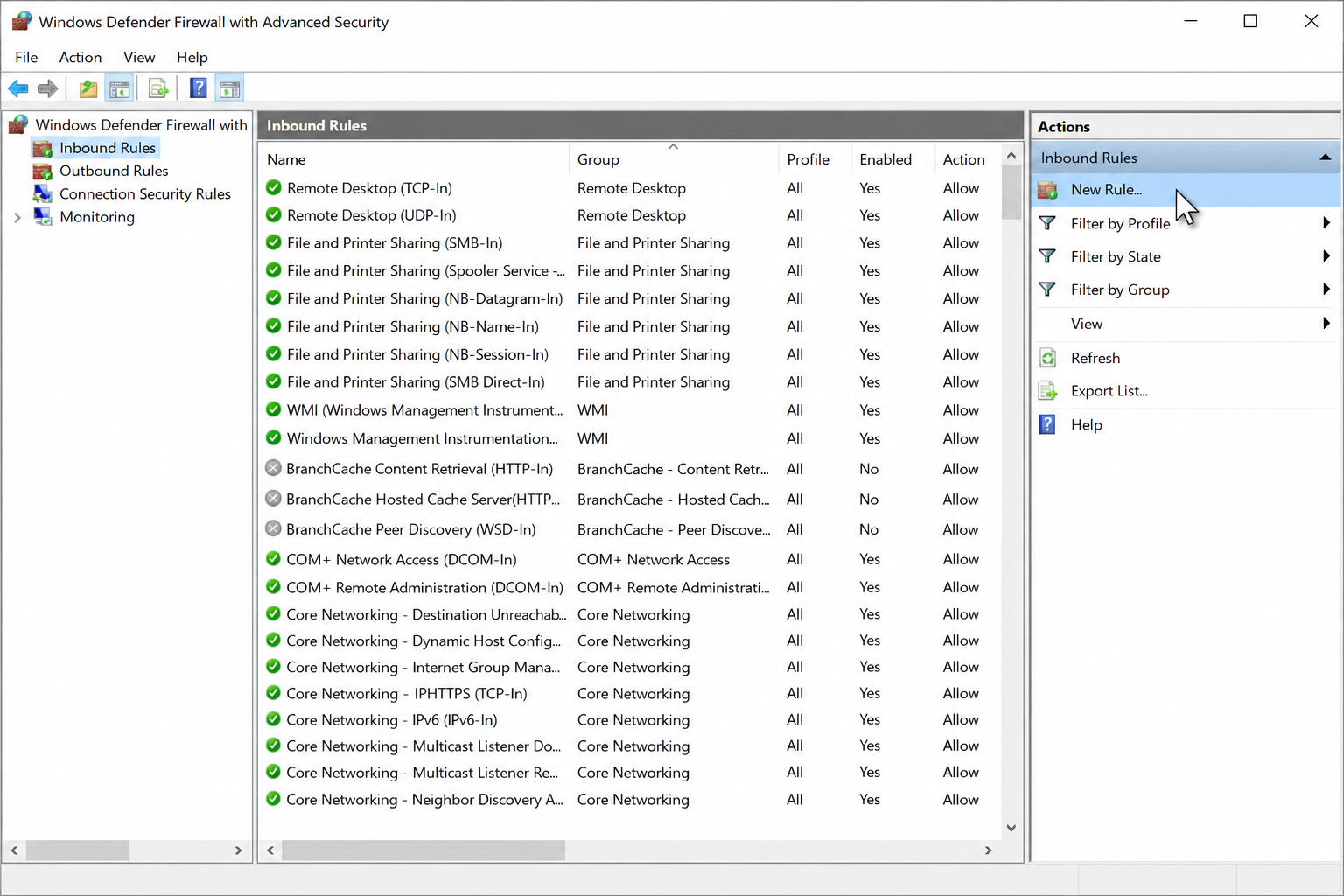
Task: Click grey icon of BranchCache Peer Discovery rule
Action: (273, 528)
